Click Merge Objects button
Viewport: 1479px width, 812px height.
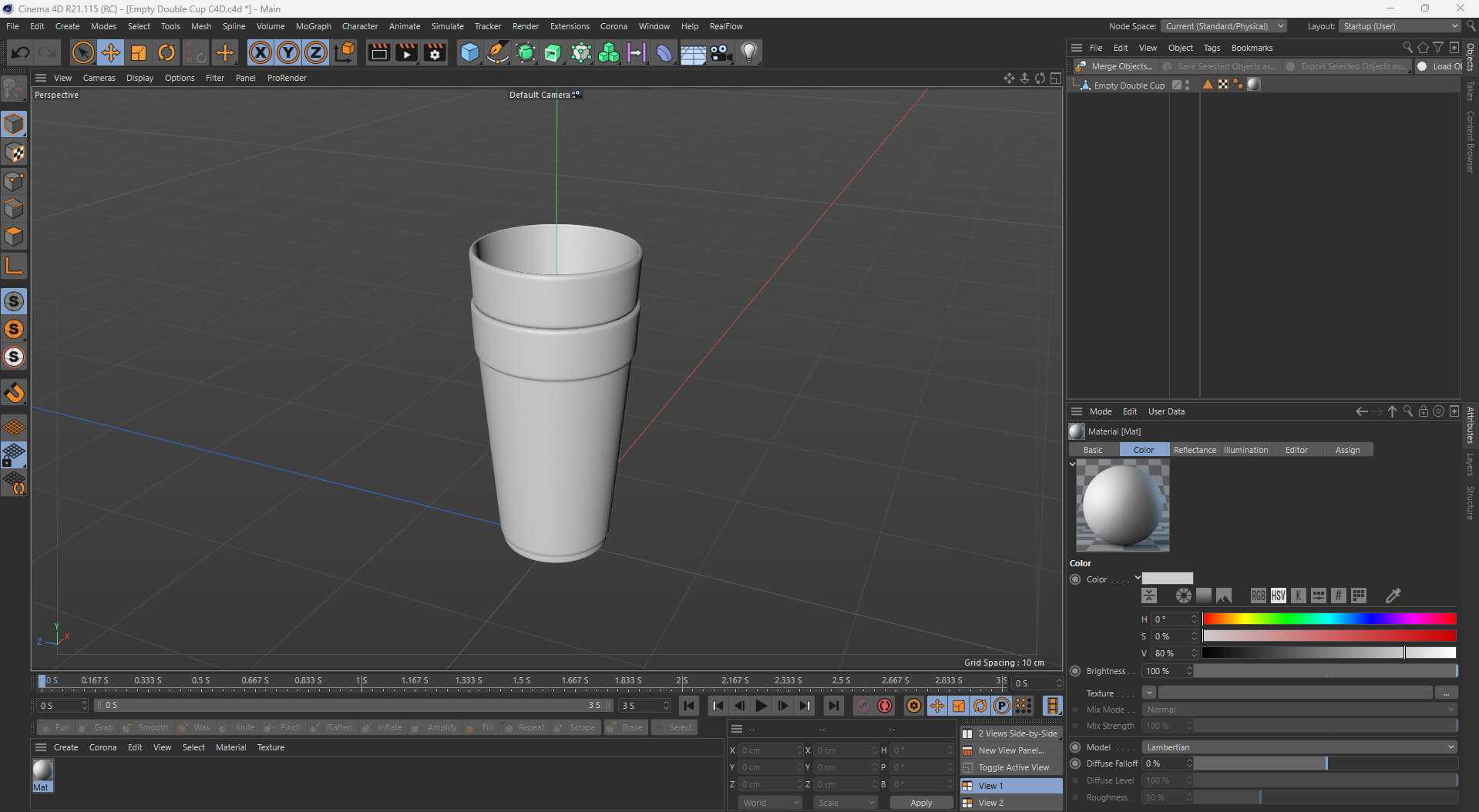1115,66
